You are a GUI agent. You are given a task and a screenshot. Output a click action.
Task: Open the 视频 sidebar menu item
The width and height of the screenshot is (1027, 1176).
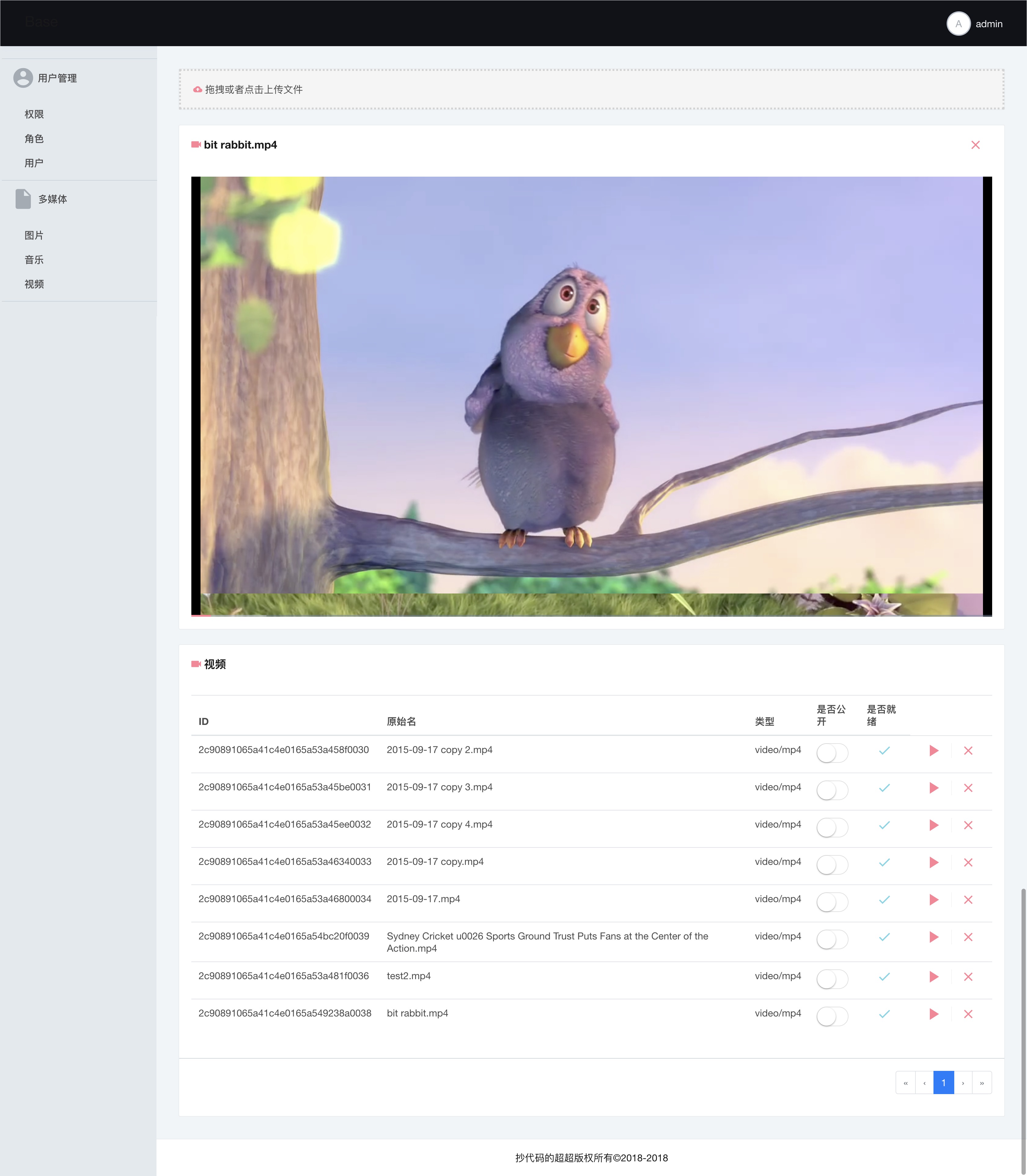pyautogui.click(x=34, y=284)
